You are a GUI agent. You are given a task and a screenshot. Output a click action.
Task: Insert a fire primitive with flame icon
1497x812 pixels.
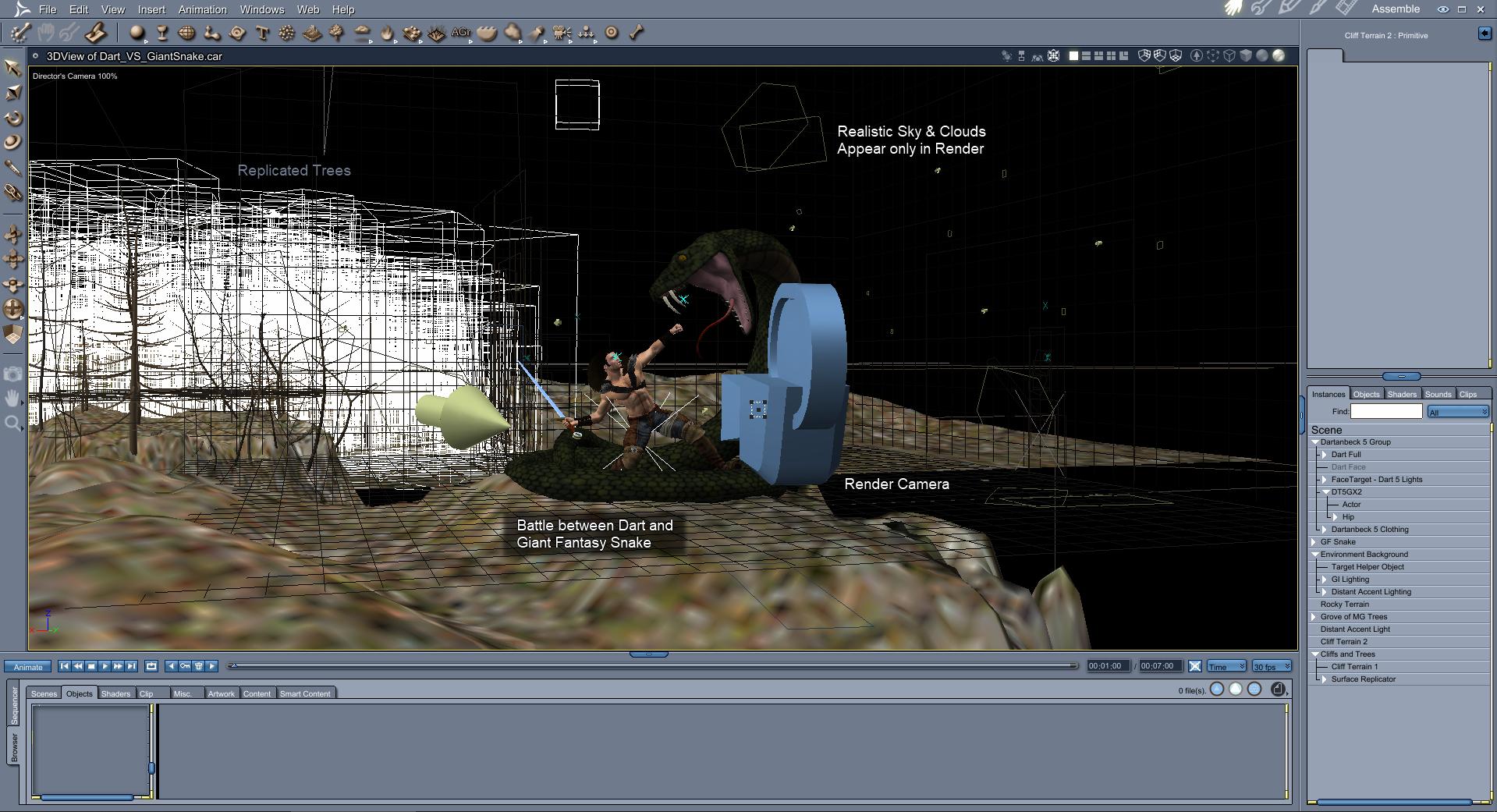point(387,33)
